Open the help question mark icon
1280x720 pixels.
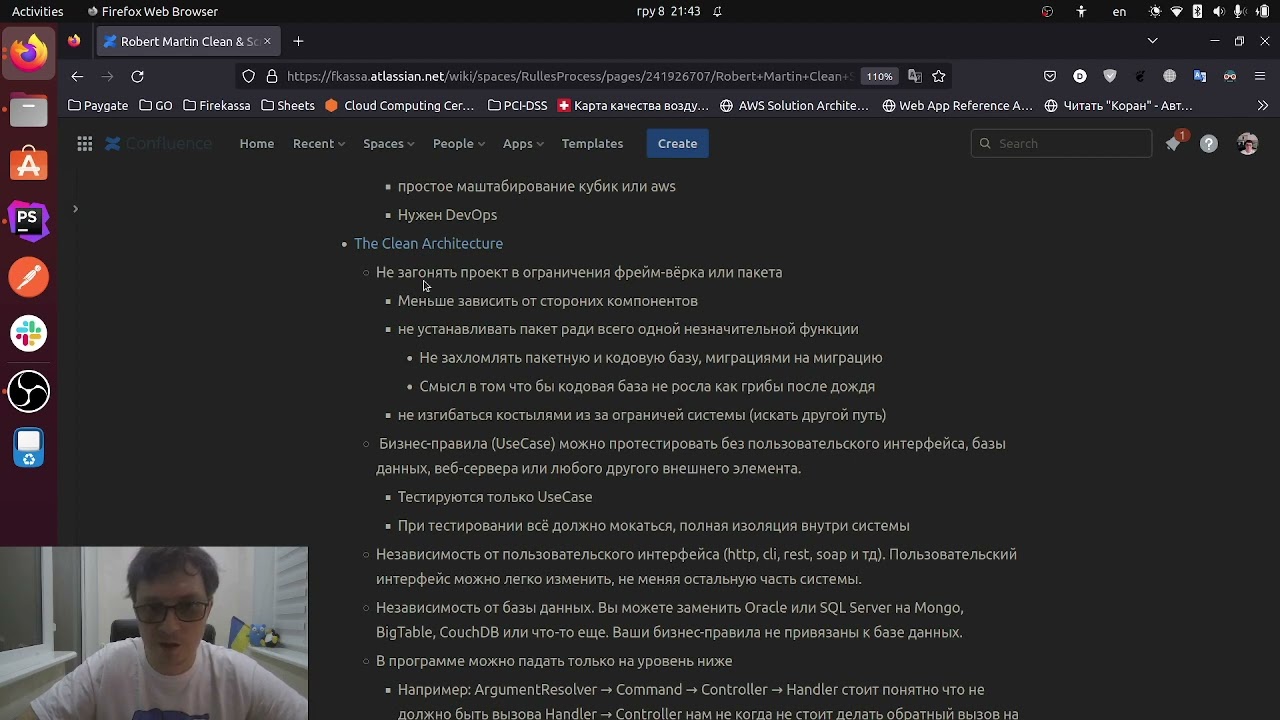(x=1209, y=144)
